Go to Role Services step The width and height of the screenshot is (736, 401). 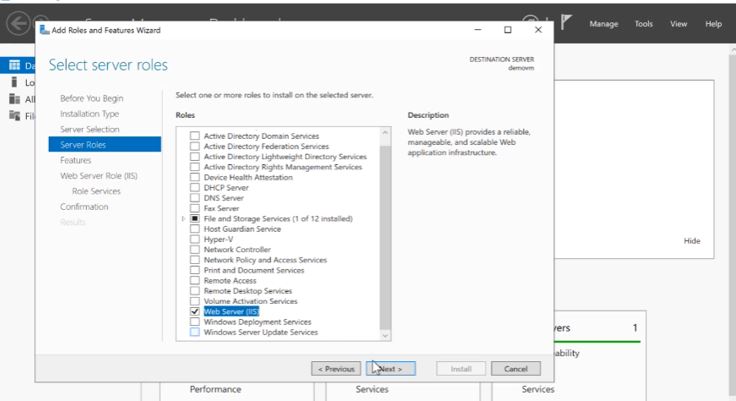coord(96,191)
